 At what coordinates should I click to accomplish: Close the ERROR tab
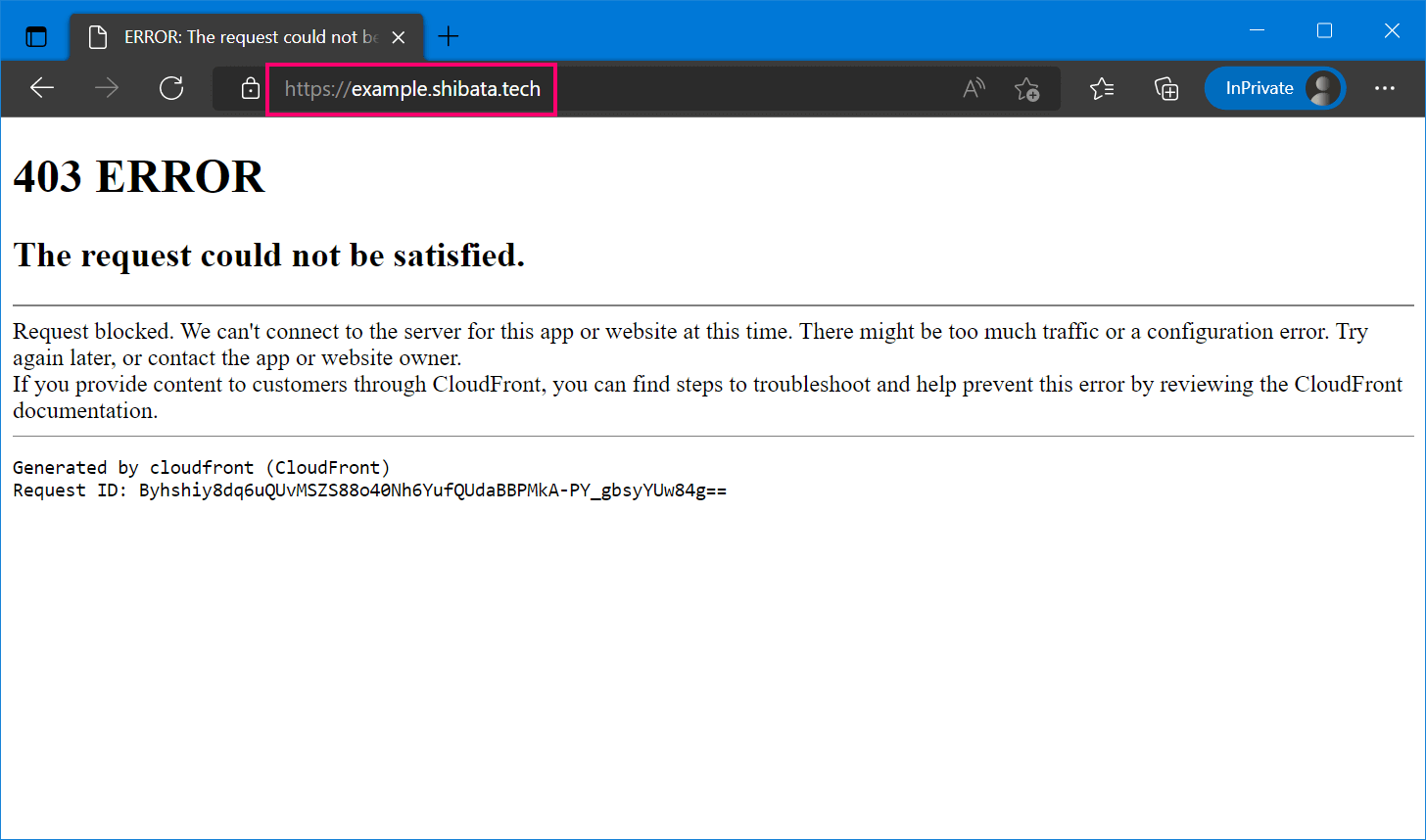tap(399, 37)
